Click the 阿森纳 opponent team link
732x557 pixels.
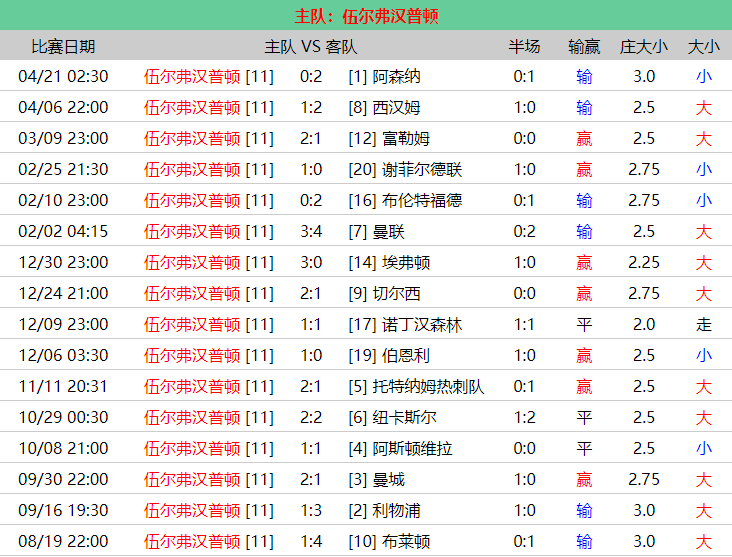pos(396,76)
